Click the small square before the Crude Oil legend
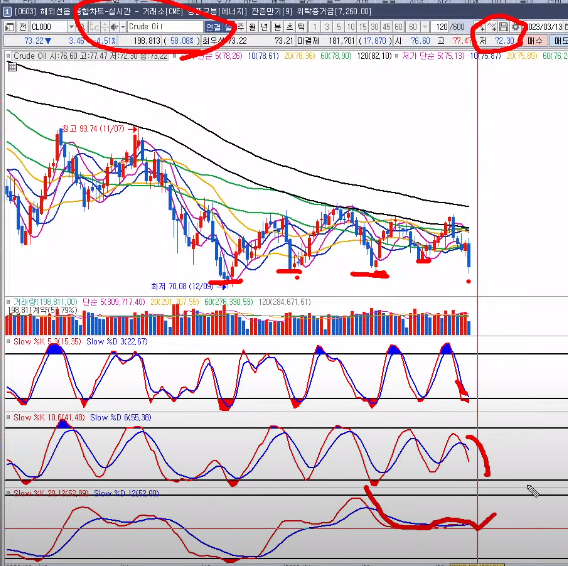Image resolution: width=568 pixels, height=566 pixels. pos(8,56)
